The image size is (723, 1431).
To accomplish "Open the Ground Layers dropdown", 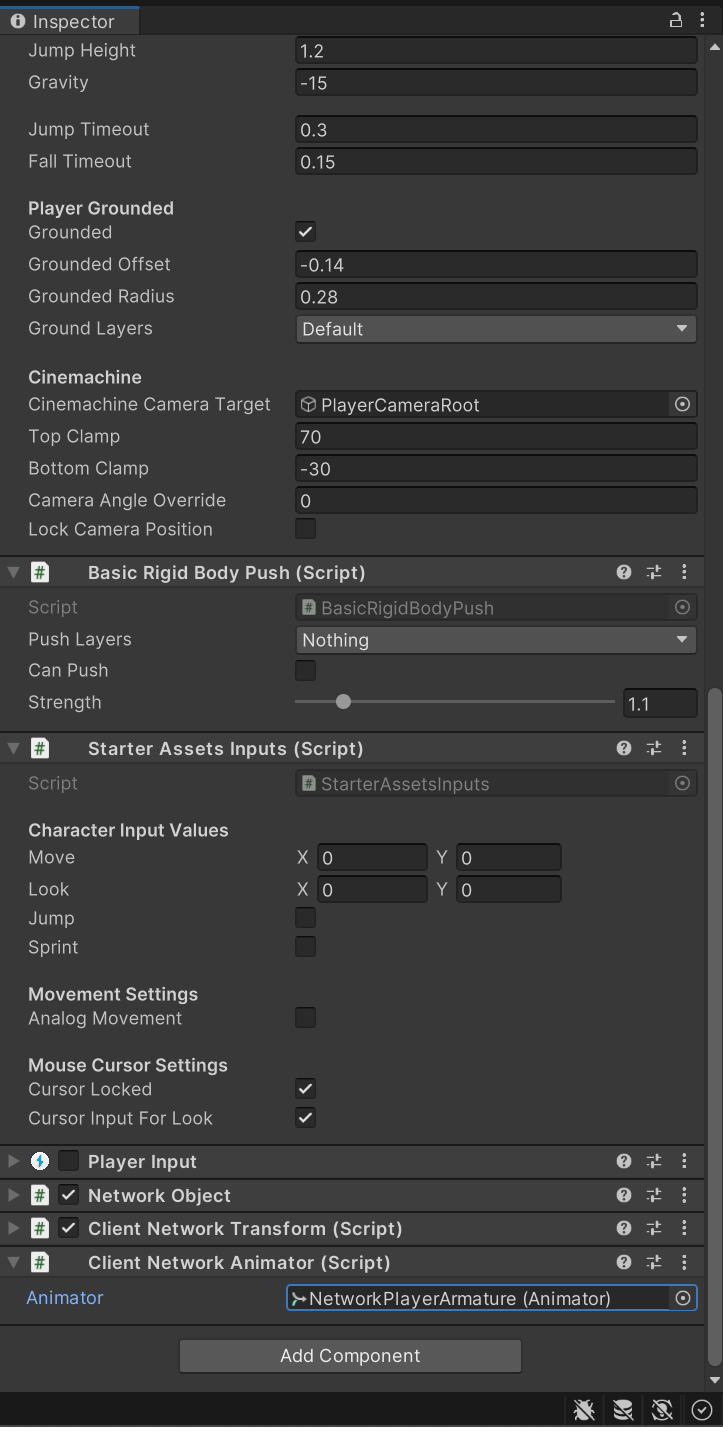I will click(496, 329).
